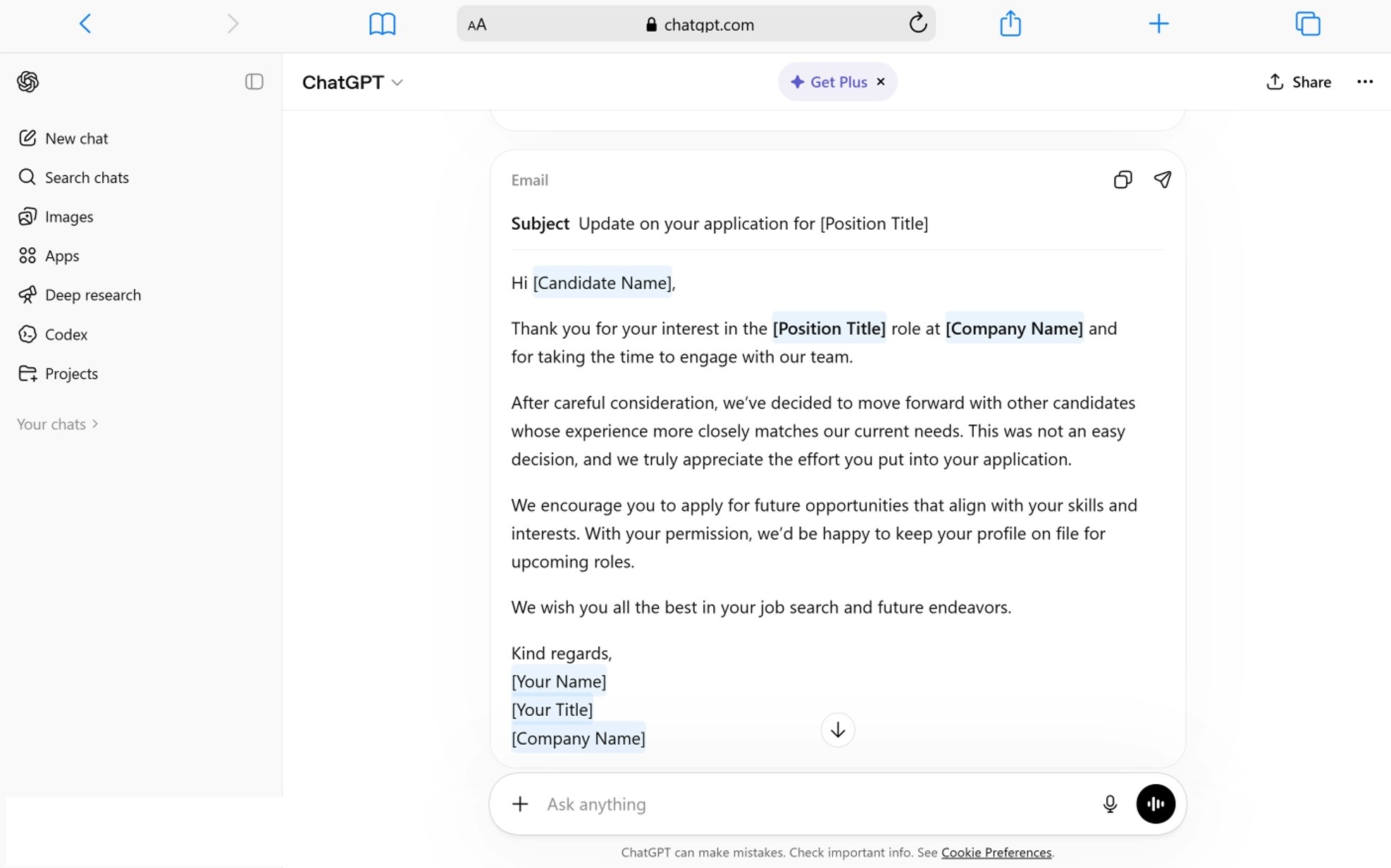Open the Cookie Preferences link
1391x868 pixels.
tap(996, 852)
